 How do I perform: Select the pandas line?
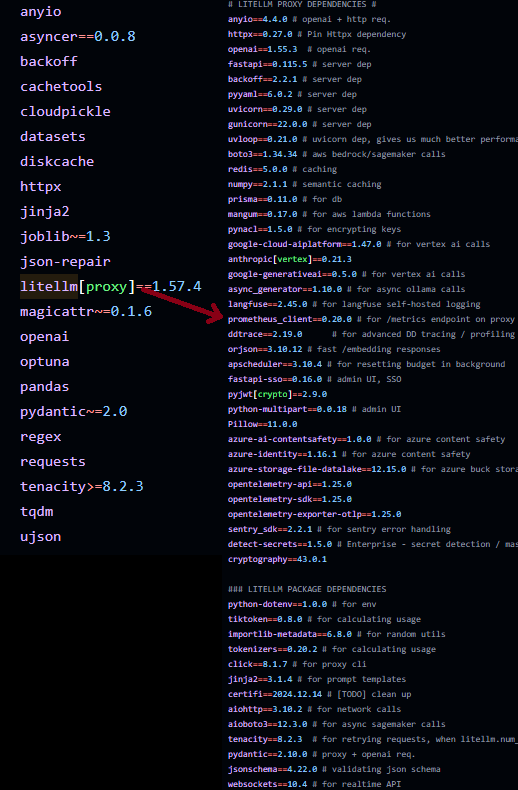(45, 386)
